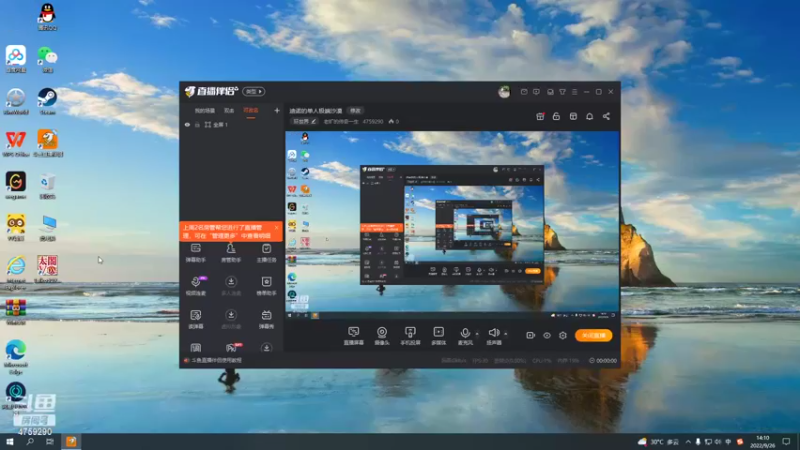Open the first message icon in title bar
This screenshot has width=800, height=450.
pyautogui.click(x=524, y=92)
